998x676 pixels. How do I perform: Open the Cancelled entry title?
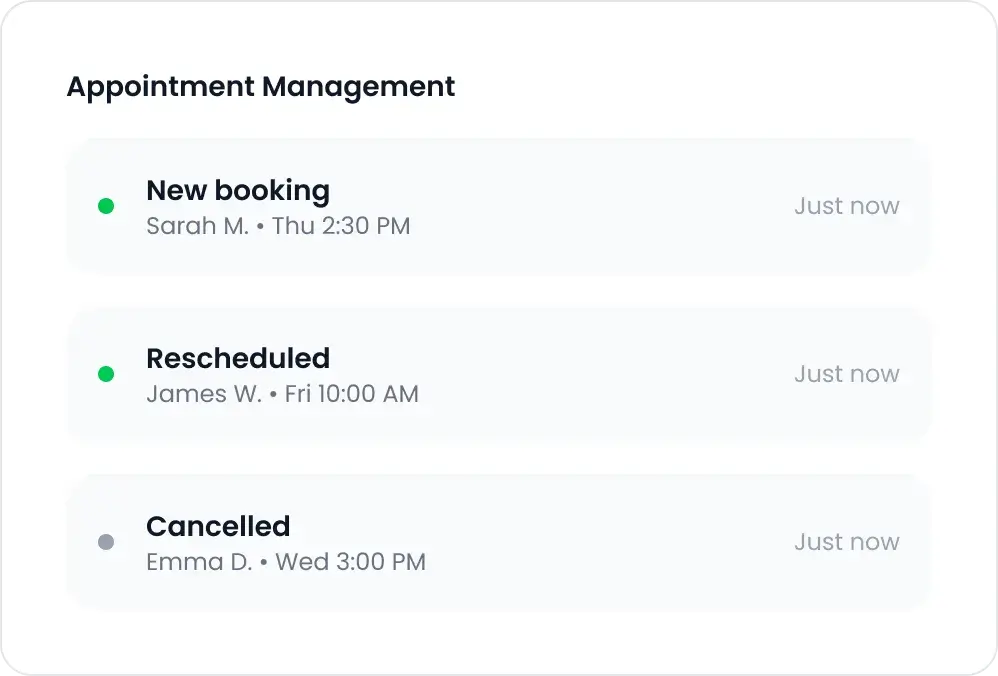pyautogui.click(x=218, y=526)
